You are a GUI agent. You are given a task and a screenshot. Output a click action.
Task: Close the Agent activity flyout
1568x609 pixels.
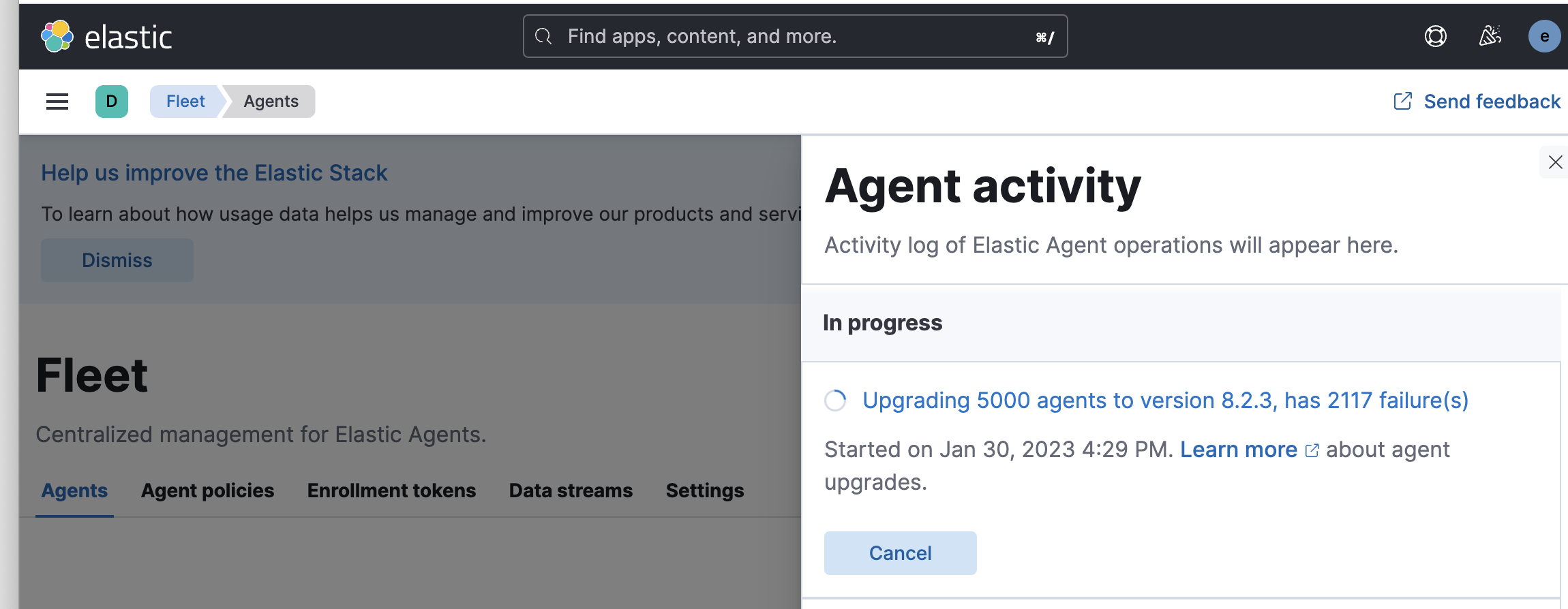1555,162
